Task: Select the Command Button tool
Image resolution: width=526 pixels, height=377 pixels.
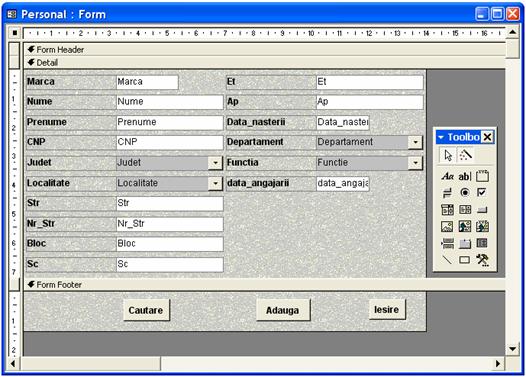Action: point(482,210)
